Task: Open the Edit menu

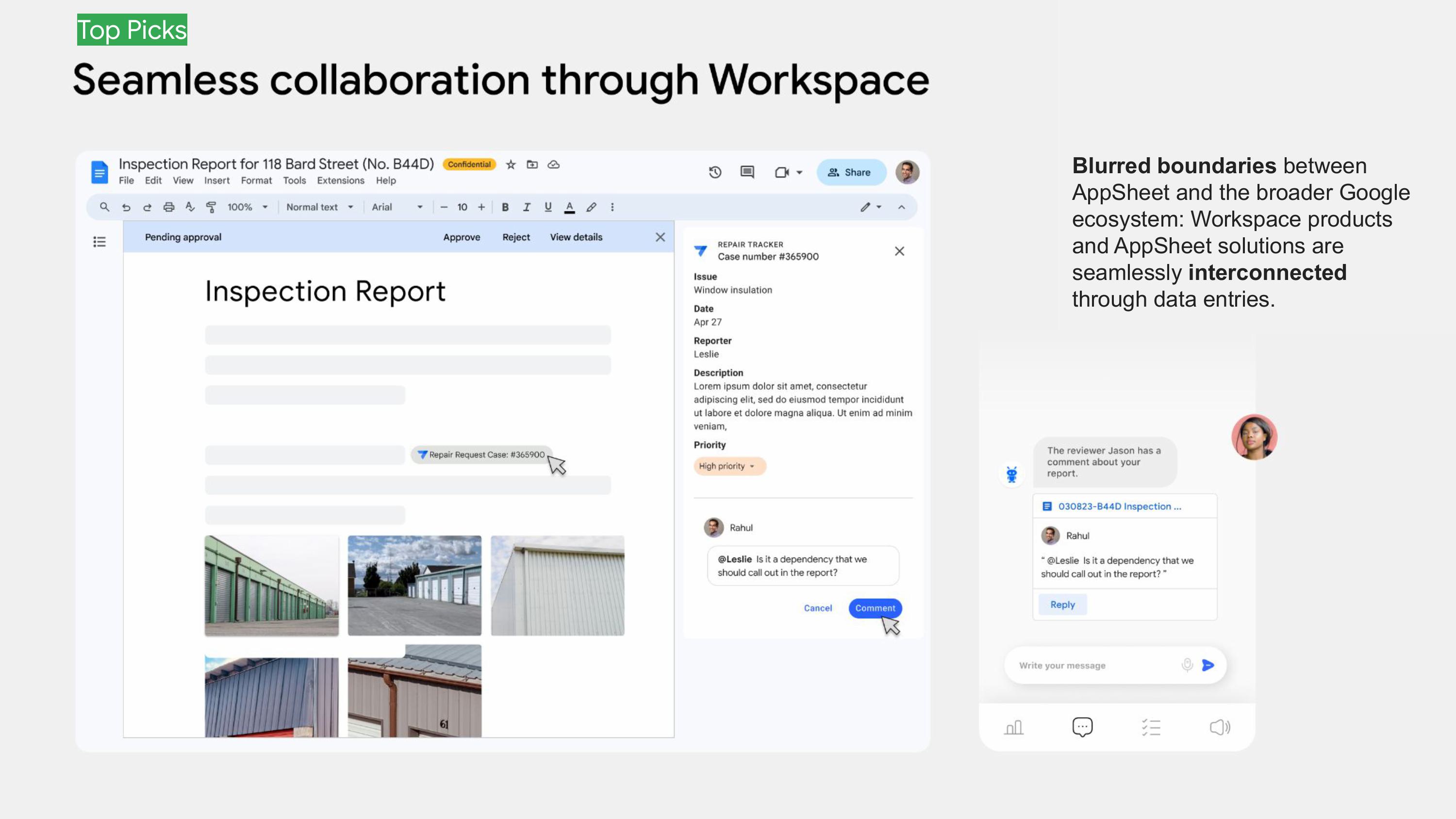Action: pos(153,180)
